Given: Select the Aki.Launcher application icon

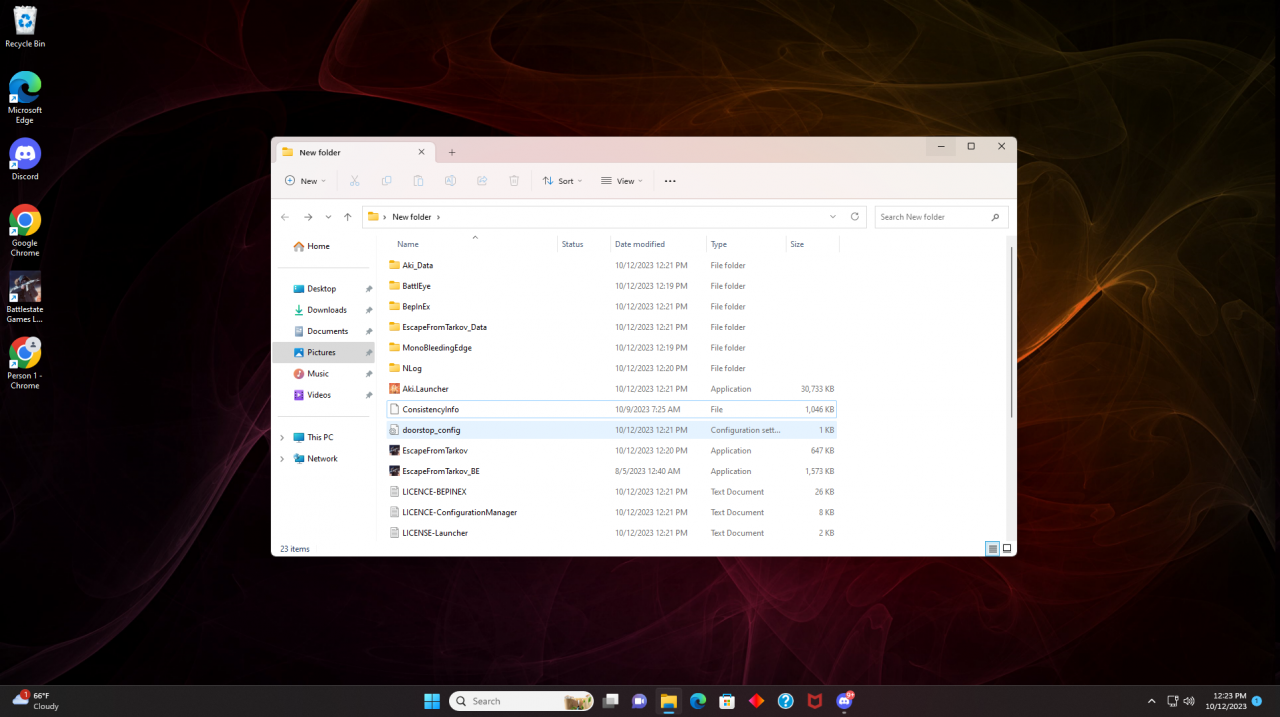Looking at the screenshot, I should (394, 389).
